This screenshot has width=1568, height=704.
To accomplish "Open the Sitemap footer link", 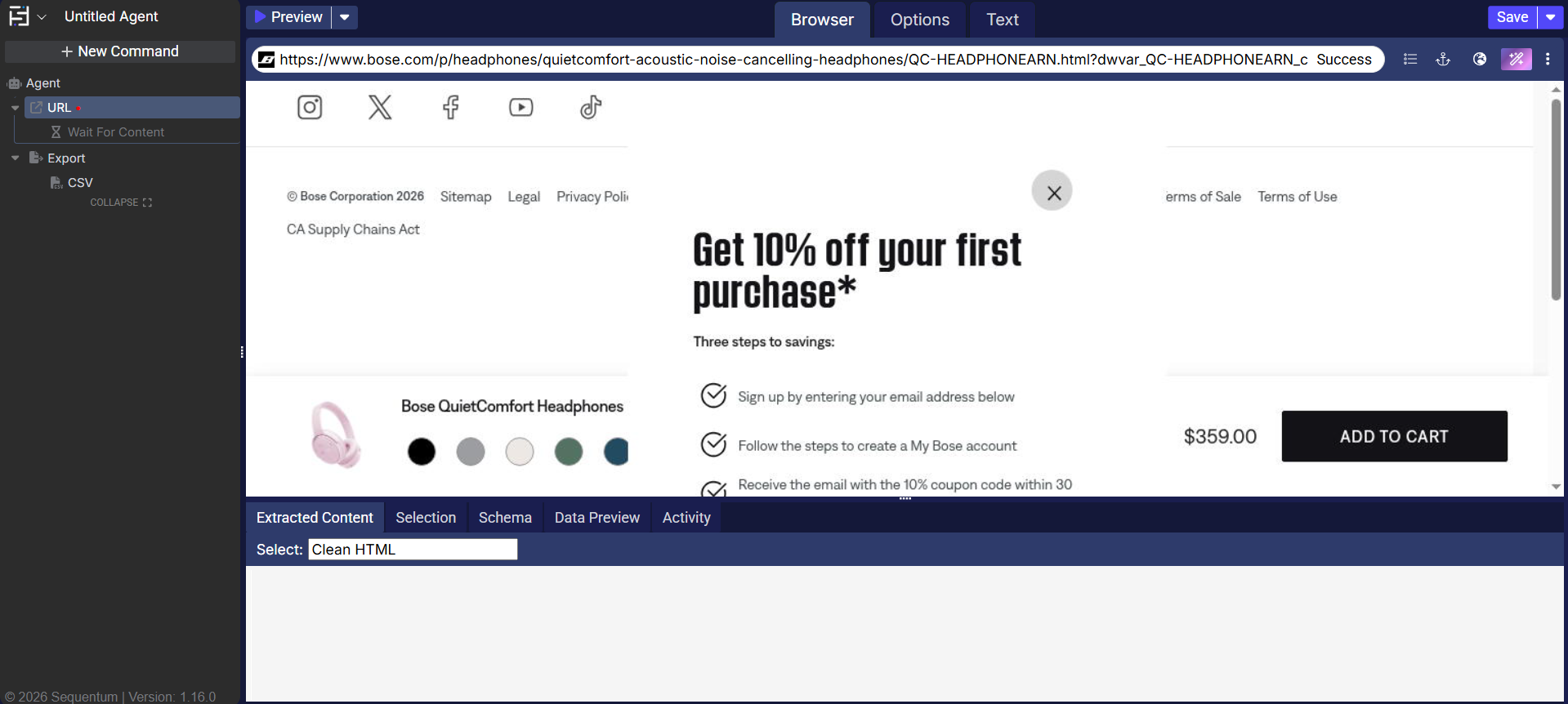I will coord(466,197).
